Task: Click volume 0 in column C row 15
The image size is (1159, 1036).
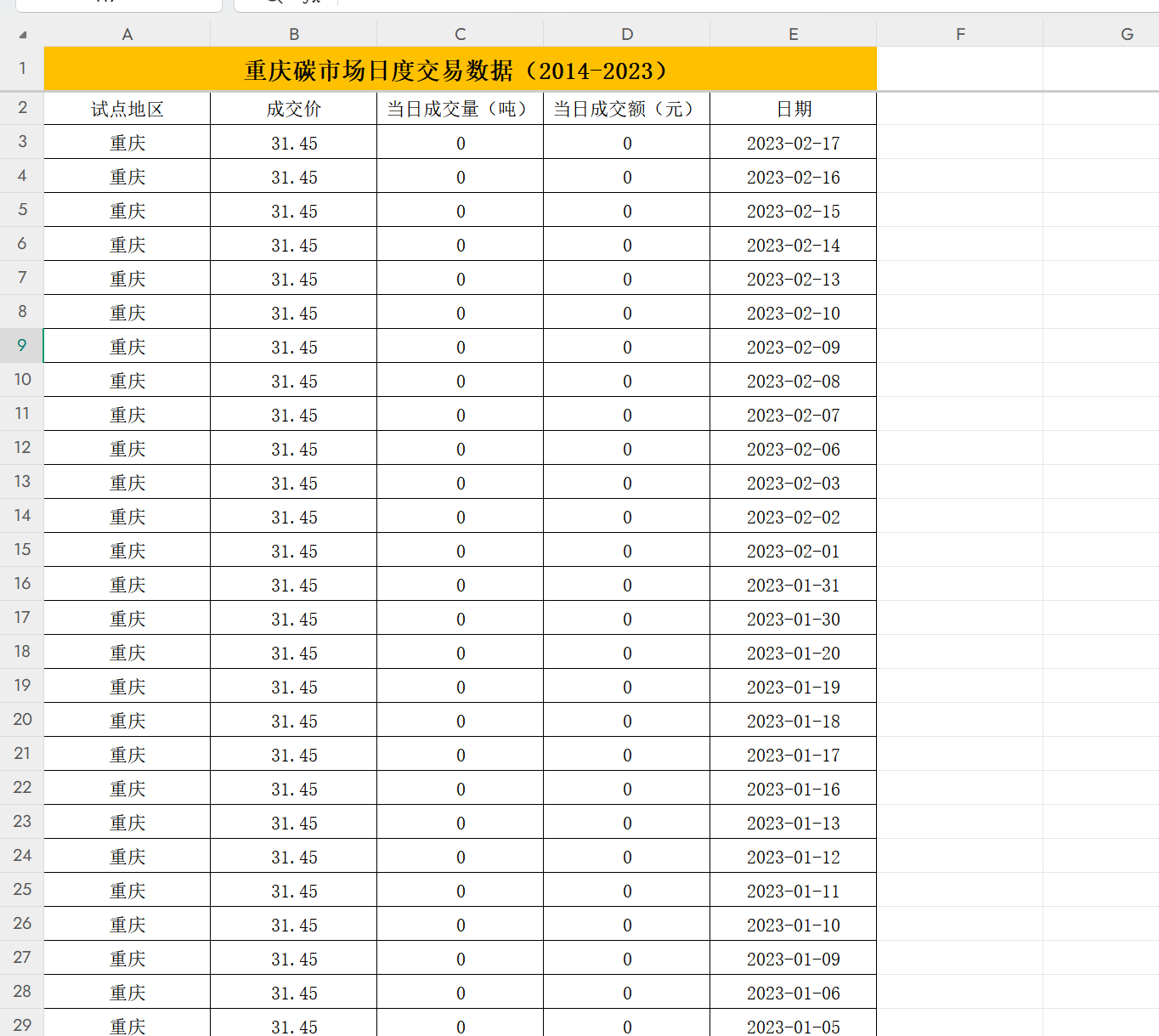Action: 461,551
